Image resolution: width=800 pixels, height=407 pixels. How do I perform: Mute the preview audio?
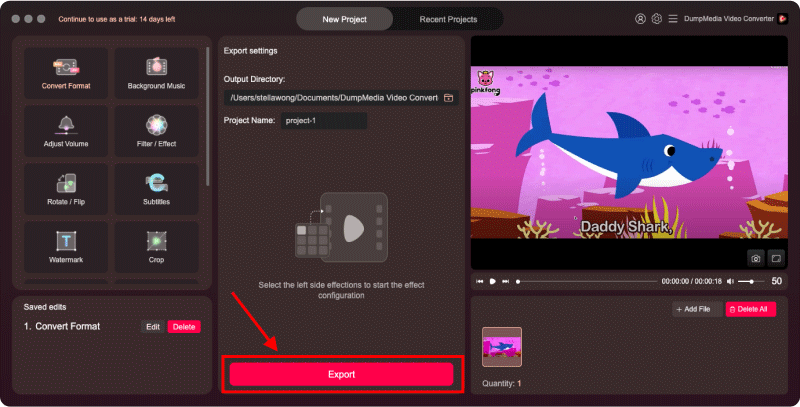(730, 281)
